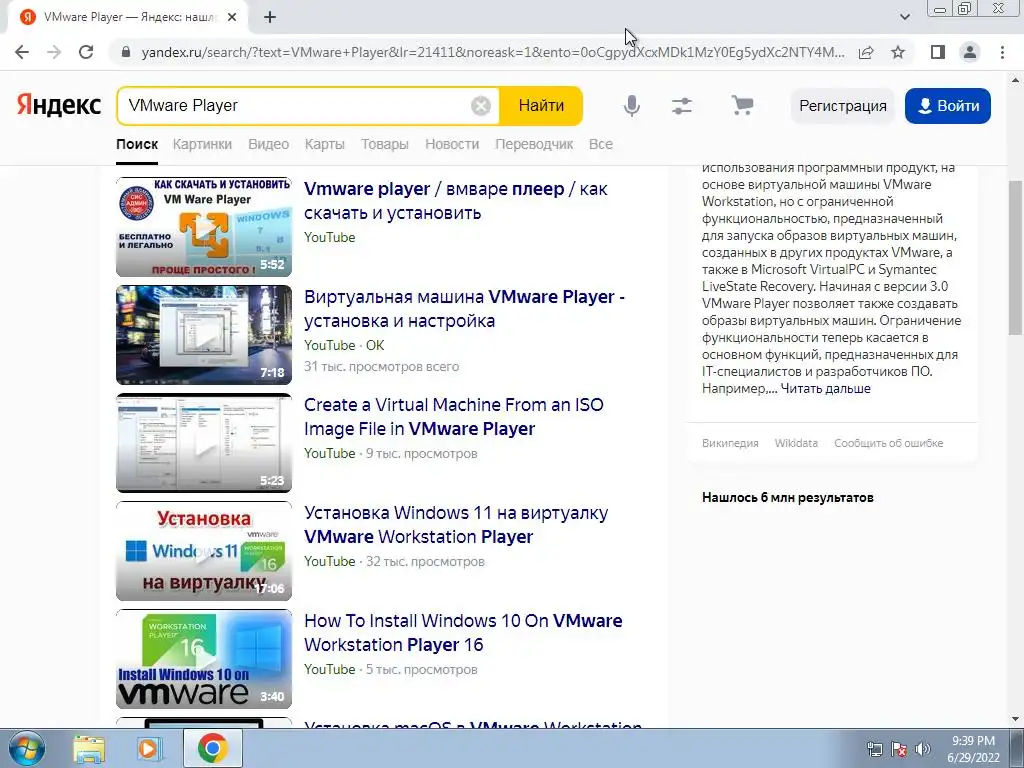Start voice search with microphone icon

(632, 106)
